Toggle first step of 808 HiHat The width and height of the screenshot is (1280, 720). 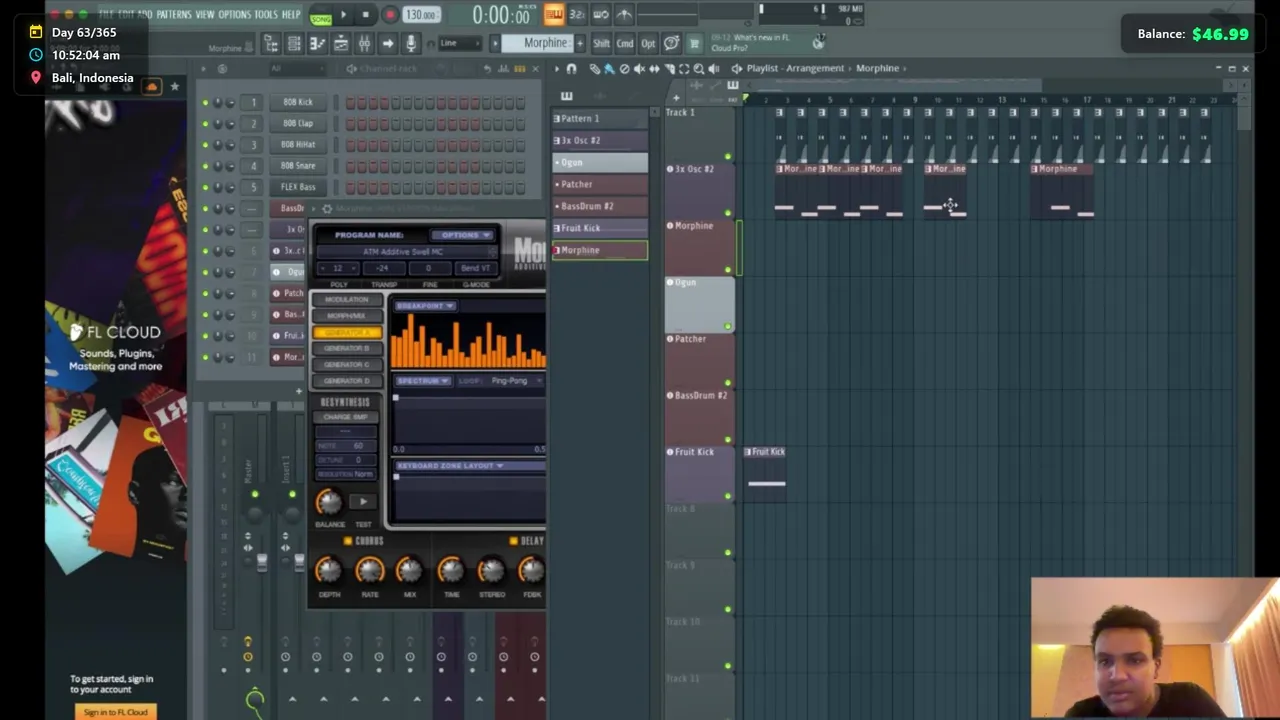(x=351, y=145)
